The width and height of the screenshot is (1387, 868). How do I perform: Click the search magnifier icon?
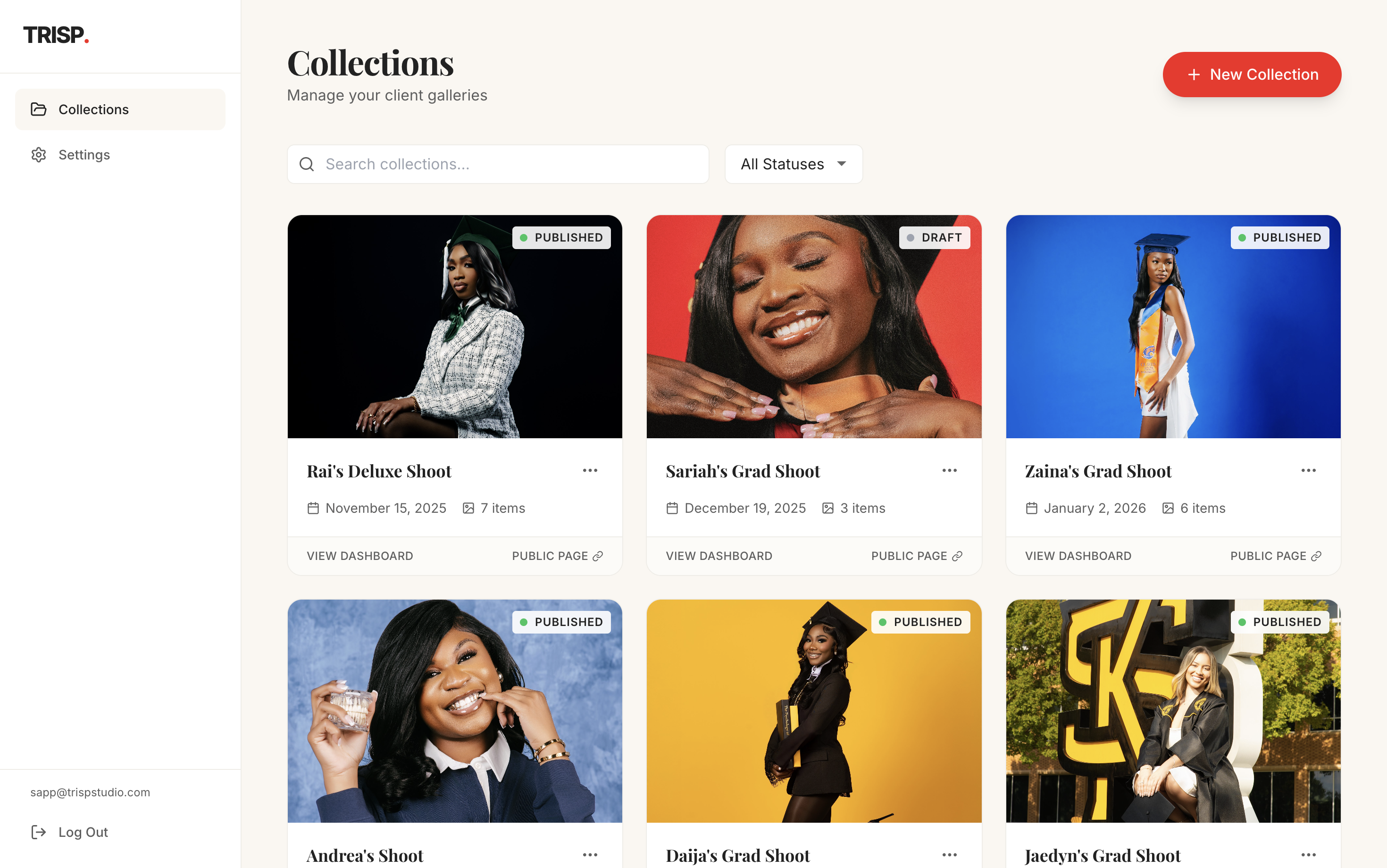point(307,164)
